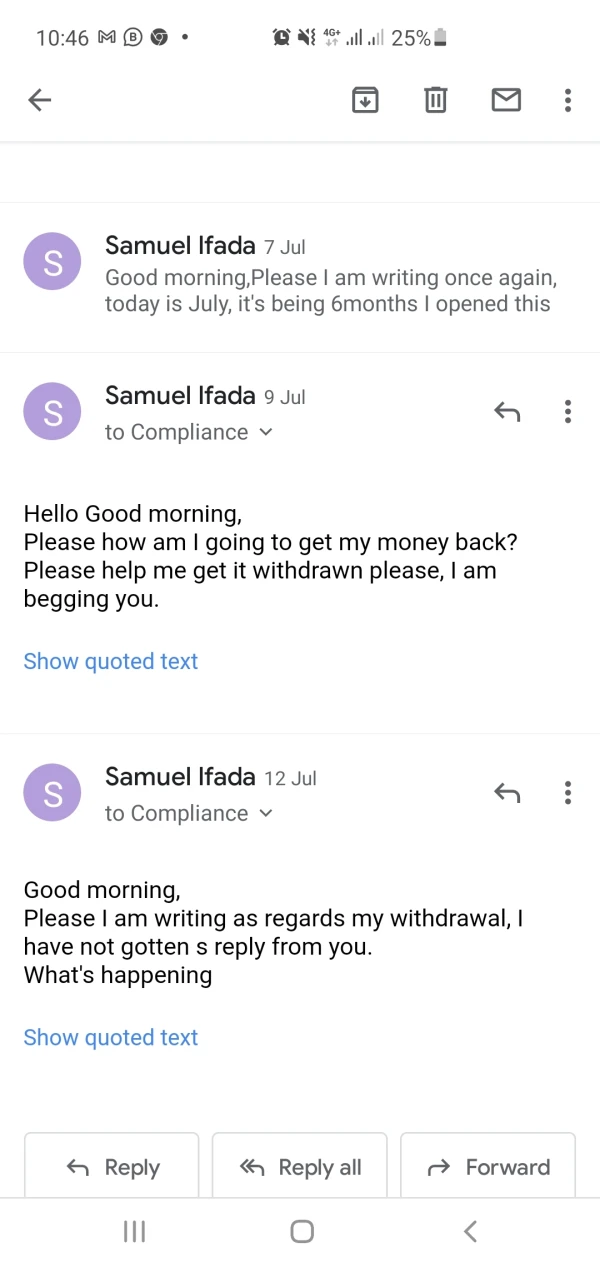Expand recipient details on 9 Jul message
The width and height of the screenshot is (600, 1267).
265,432
